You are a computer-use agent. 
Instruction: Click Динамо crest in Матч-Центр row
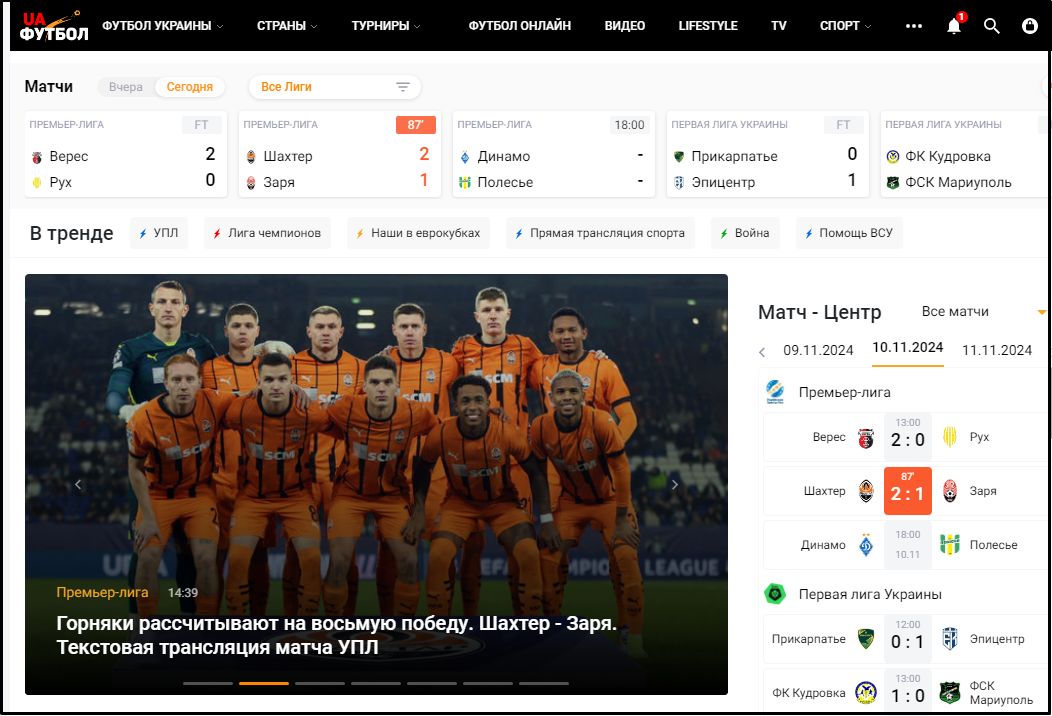(x=866, y=545)
